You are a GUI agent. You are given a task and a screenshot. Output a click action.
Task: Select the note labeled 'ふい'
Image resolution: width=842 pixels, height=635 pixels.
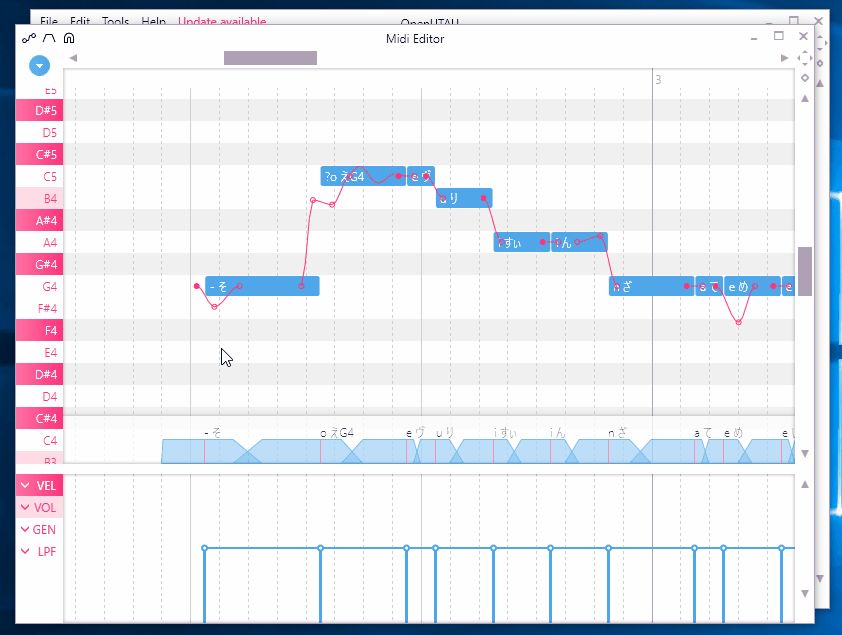click(x=518, y=241)
